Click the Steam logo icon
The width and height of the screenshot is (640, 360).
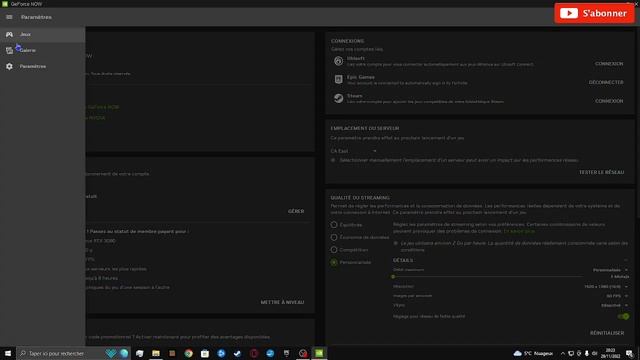pyautogui.click(x=338, y=98)
